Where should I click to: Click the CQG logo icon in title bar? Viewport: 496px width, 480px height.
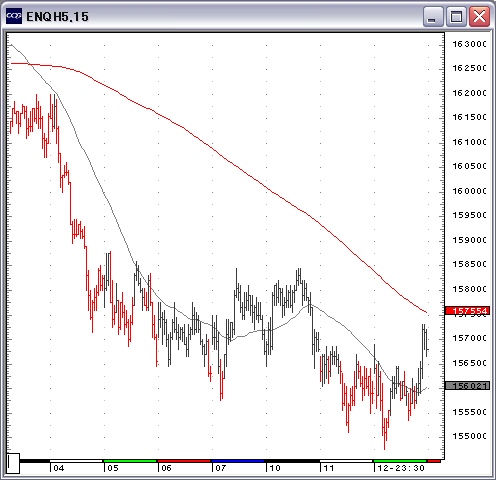point(14,16)
